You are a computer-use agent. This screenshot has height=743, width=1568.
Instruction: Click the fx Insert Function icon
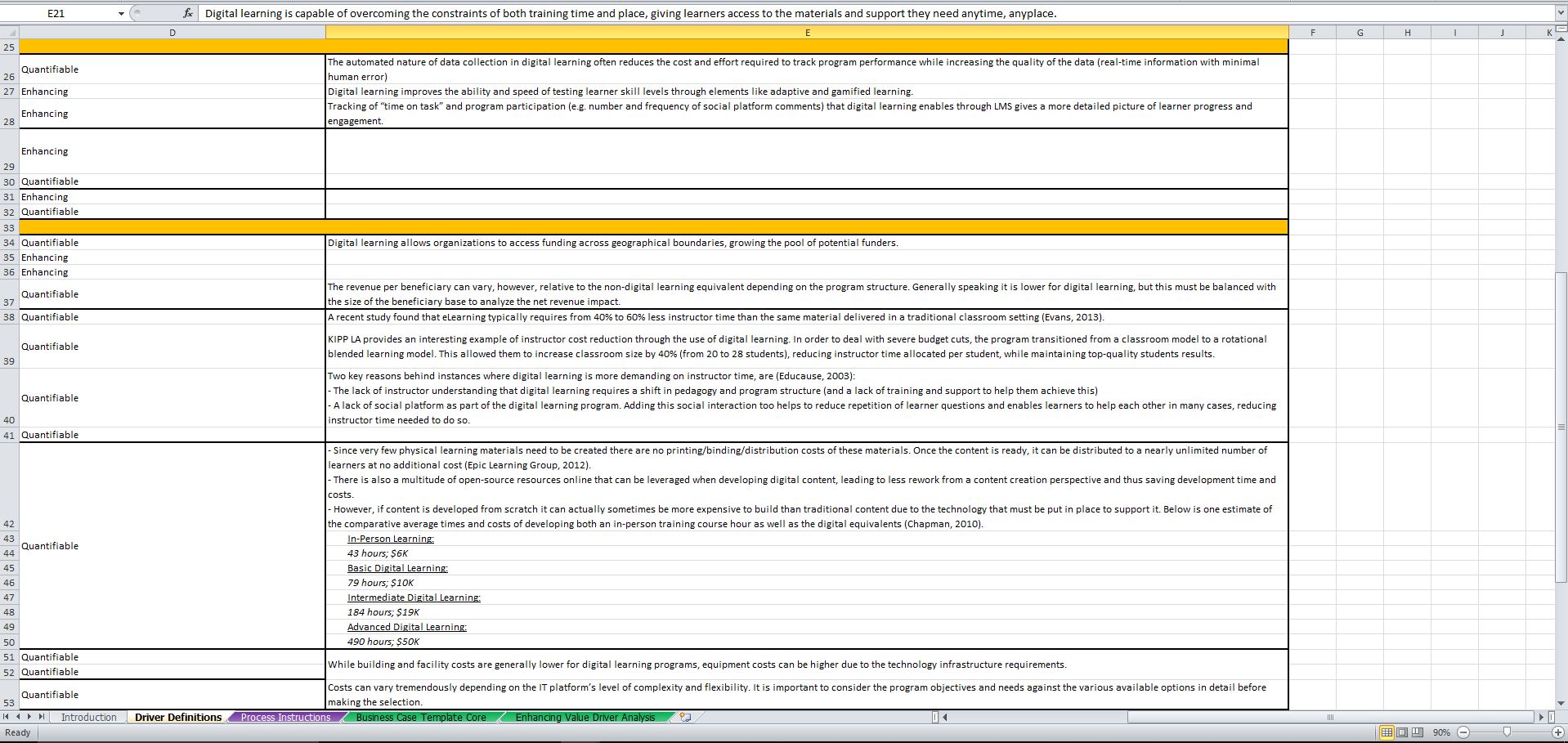(x=188, y=13)
